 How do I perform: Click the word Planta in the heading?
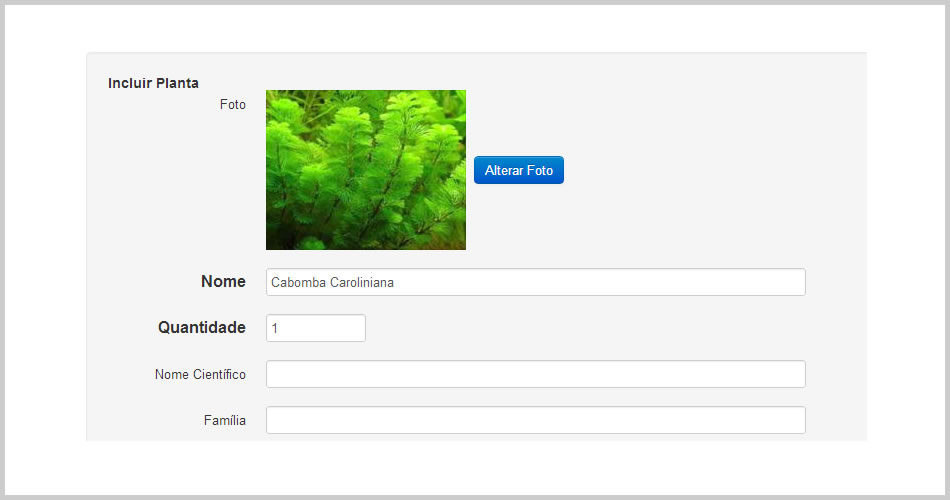pyautogui.click(x=177, y=83)
